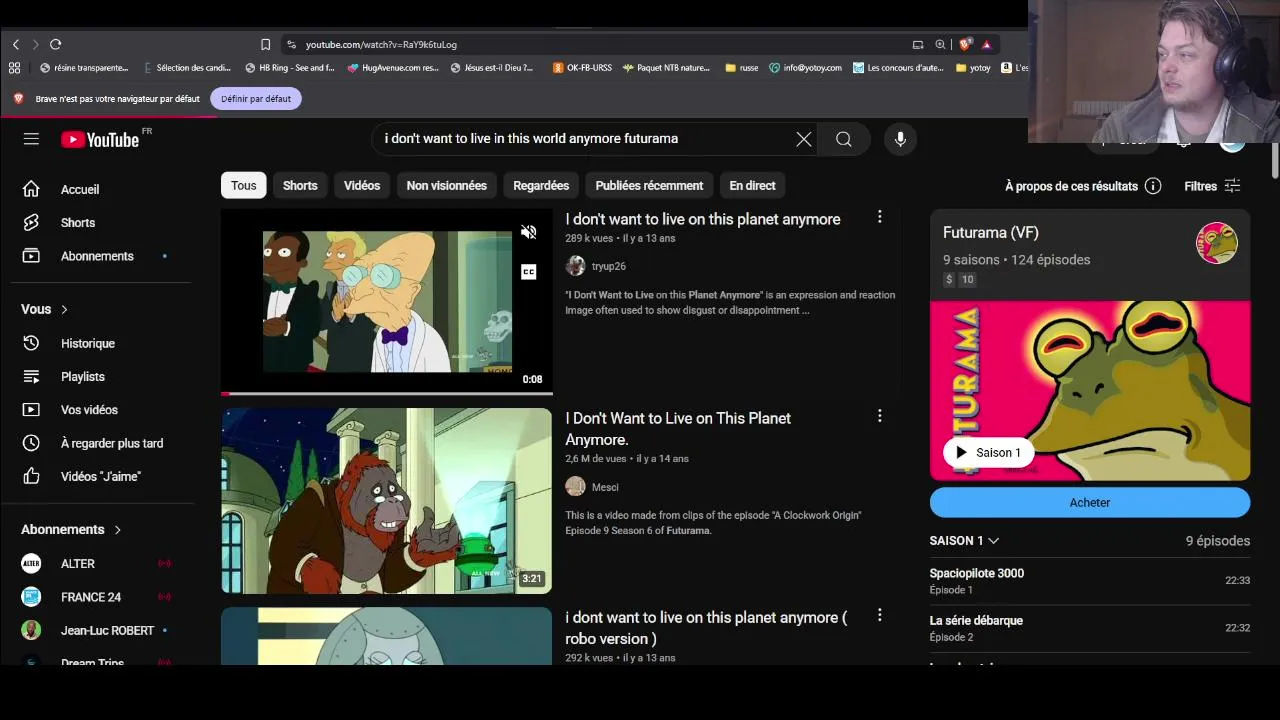Select the Vidéos filter chip

362,186
